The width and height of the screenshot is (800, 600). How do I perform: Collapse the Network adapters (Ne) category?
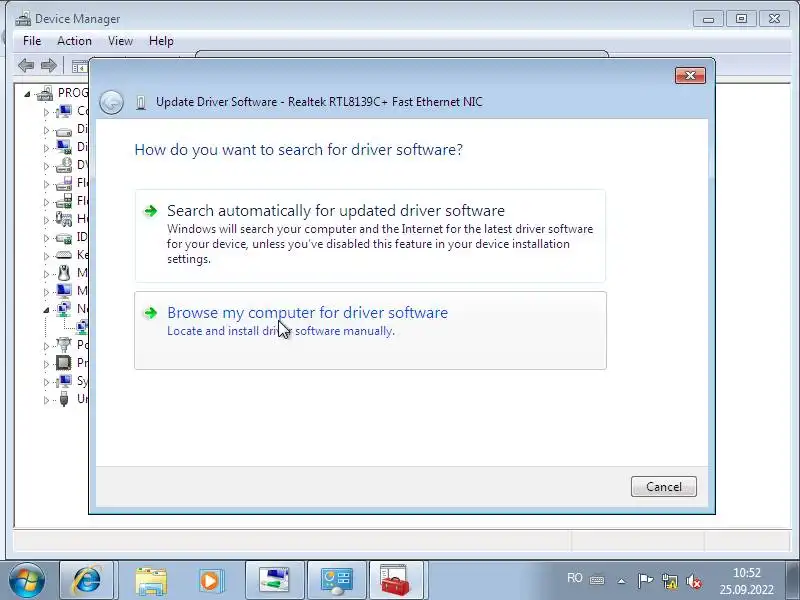[x=46, y=310]
